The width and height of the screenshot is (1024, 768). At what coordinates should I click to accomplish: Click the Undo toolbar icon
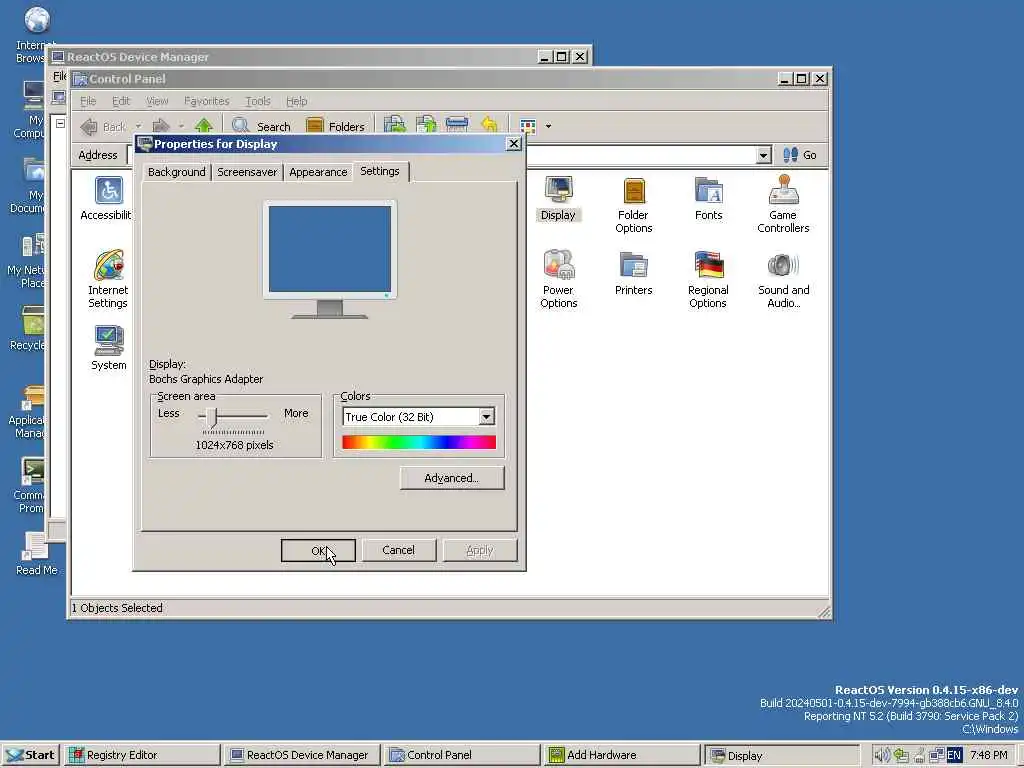488,125
